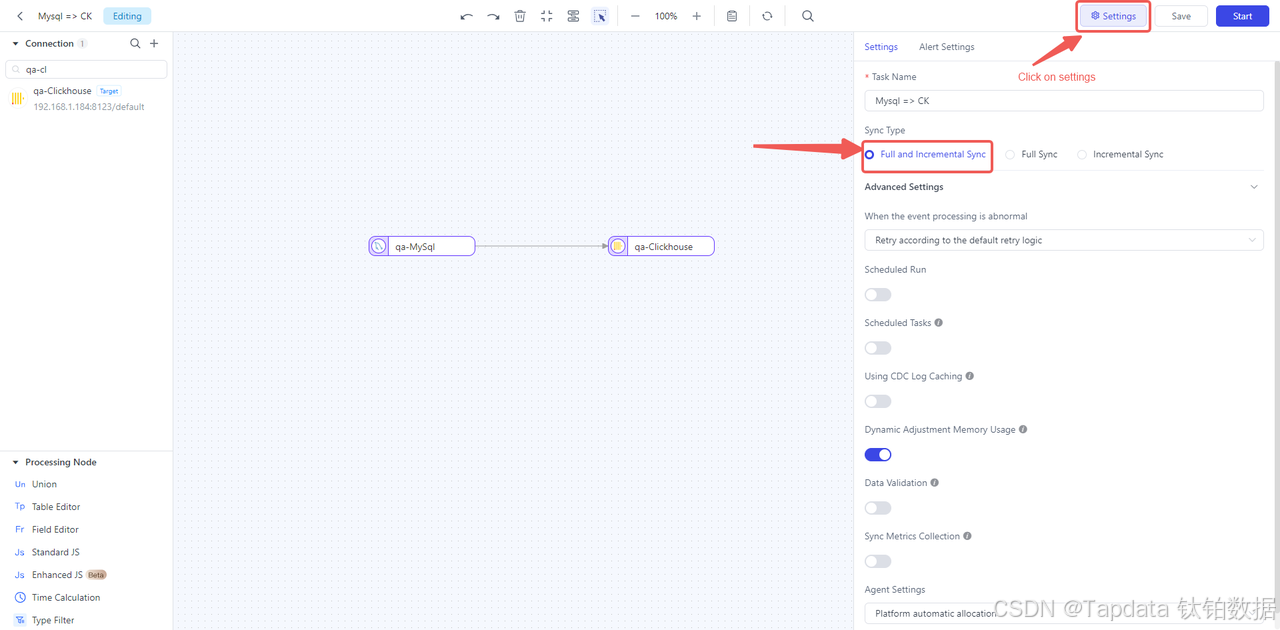Click the Union node icon
The image size is (1280, 630).
pos(20,484)
